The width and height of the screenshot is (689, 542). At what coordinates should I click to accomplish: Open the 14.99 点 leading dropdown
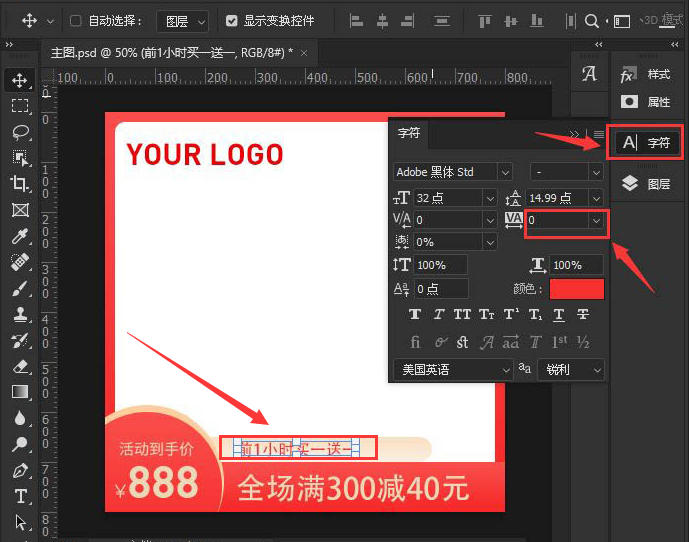pyautogui.click(x=596, y=198)
